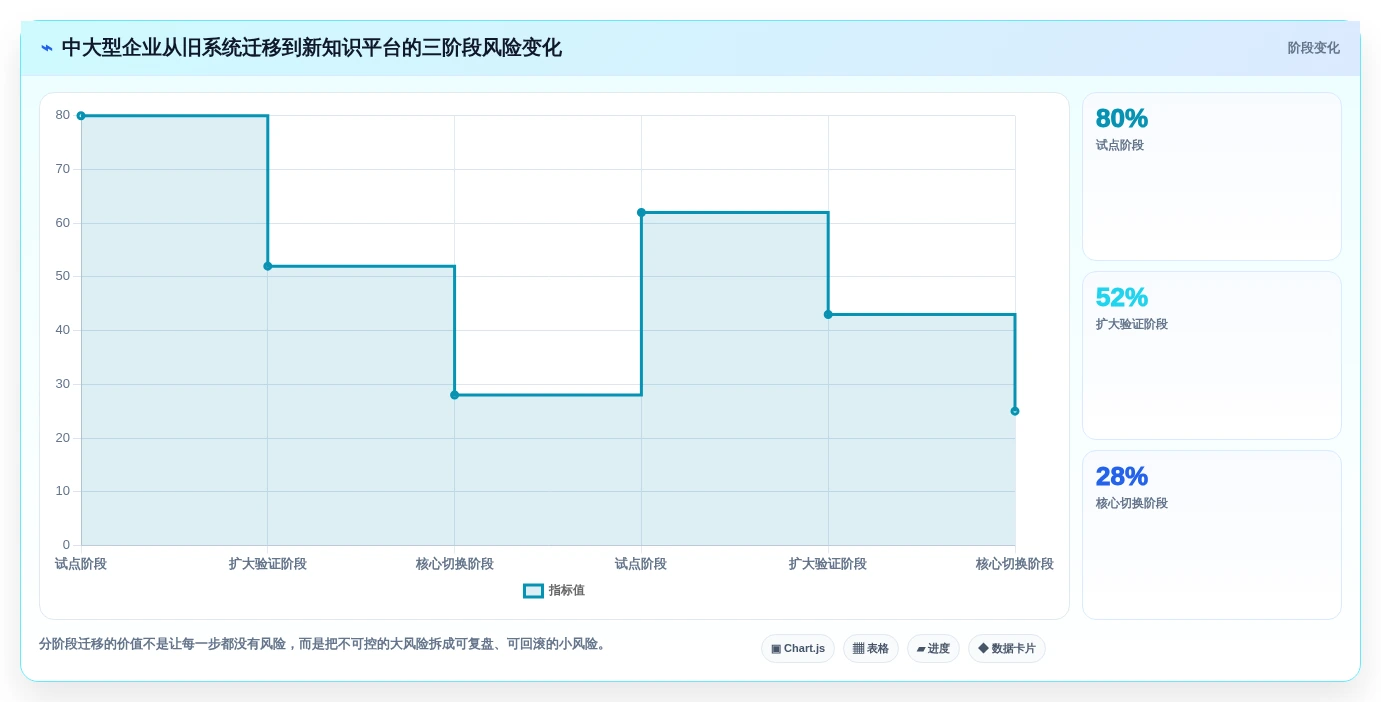This screenshot has height=702, width=1381.
Task: Click the 52% value text
Action: [x=1122, y=298]
